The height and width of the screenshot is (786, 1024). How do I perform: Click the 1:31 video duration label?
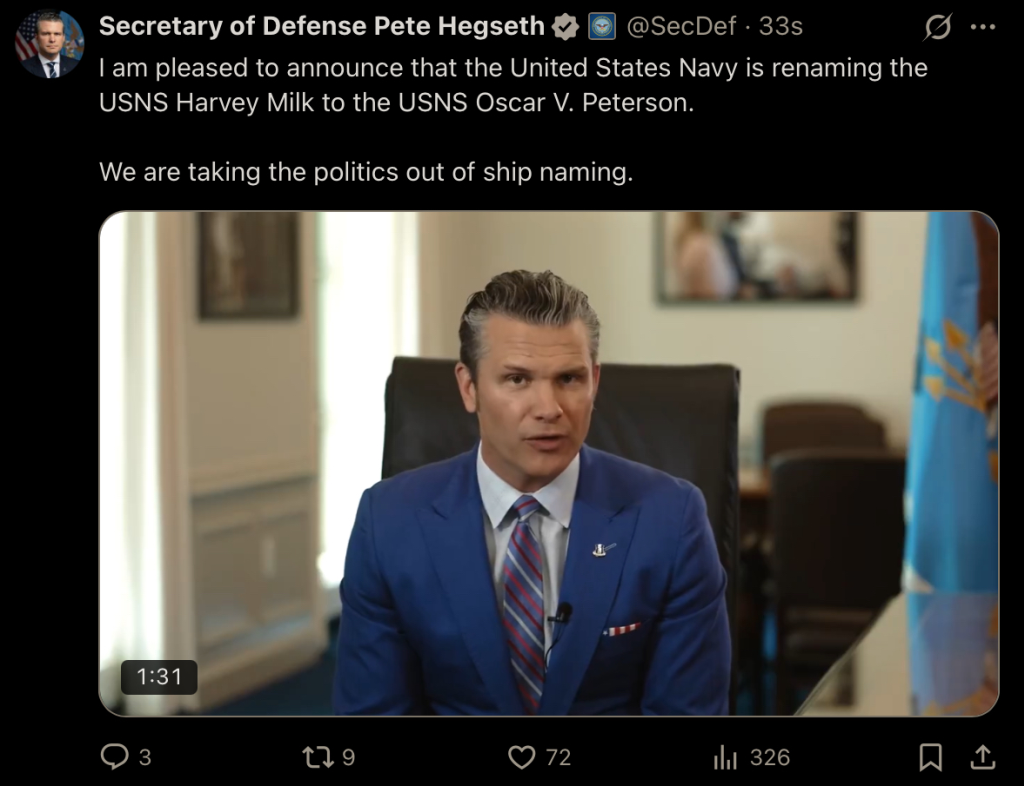[x=159, y=677]
